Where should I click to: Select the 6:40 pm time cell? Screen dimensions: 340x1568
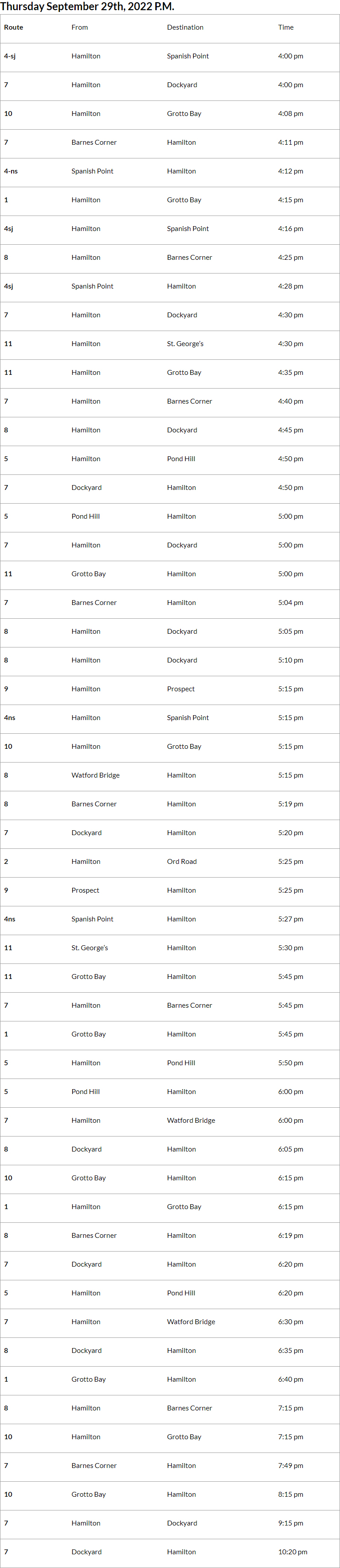point(290,1379)
